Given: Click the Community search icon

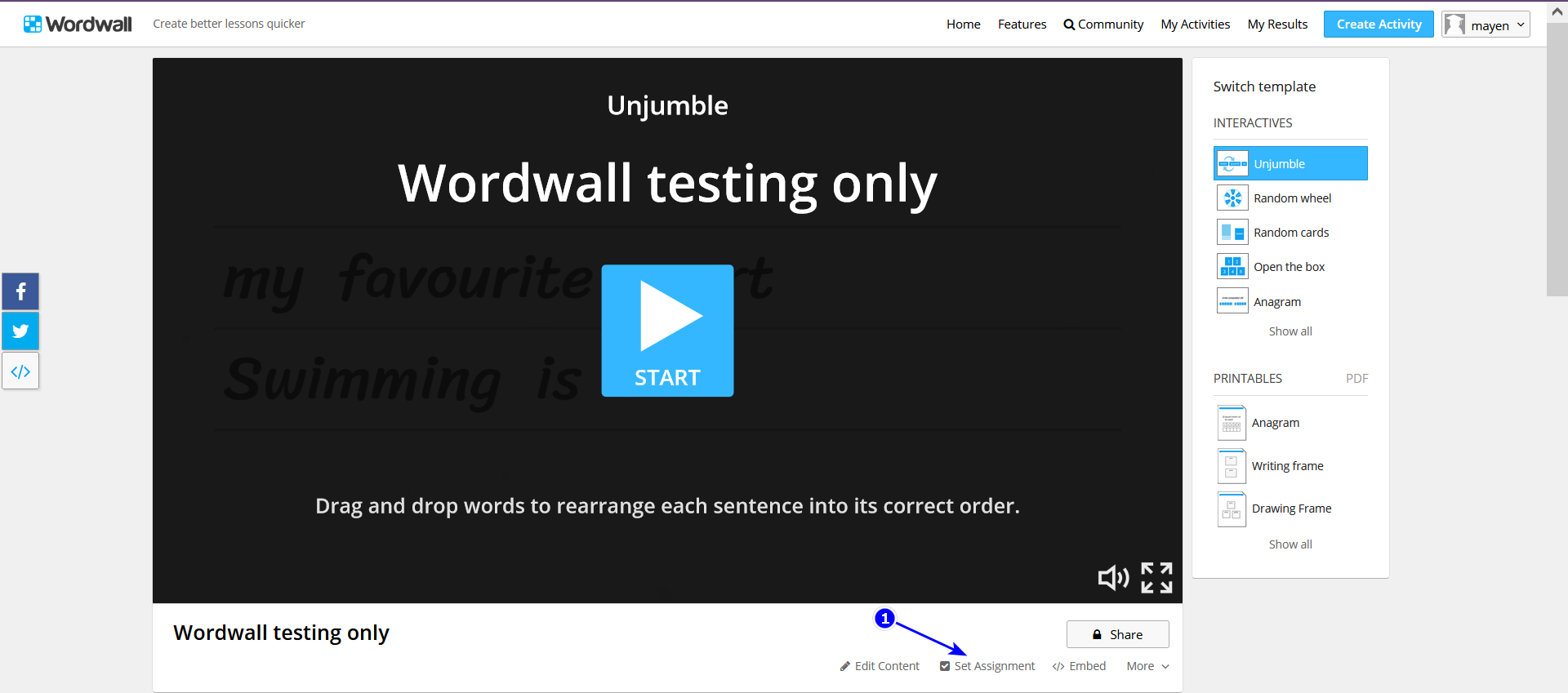Looking at the screenshot, I should [1069, 24].
